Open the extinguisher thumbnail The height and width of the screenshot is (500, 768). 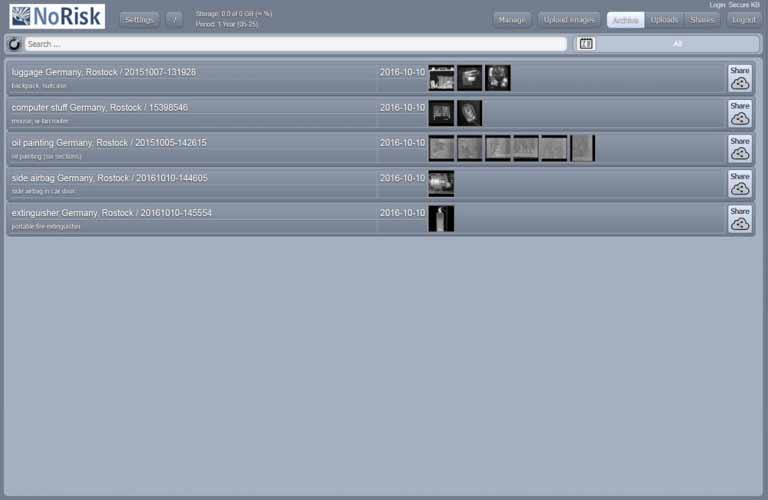[x=441, y=218]
